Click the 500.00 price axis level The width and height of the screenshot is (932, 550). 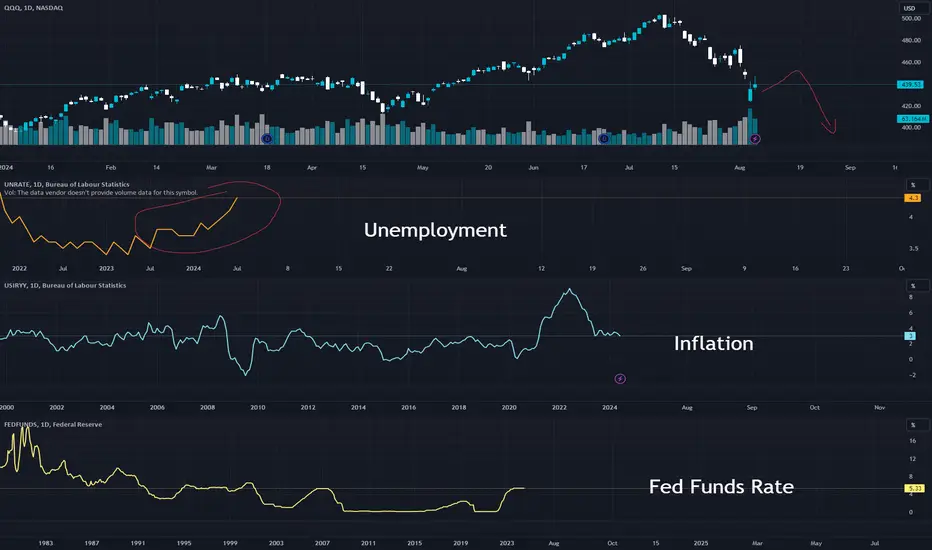click(x=911, y=18)
